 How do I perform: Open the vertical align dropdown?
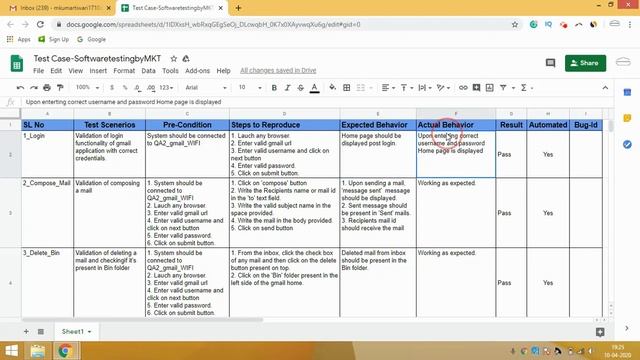pos(406,88)
